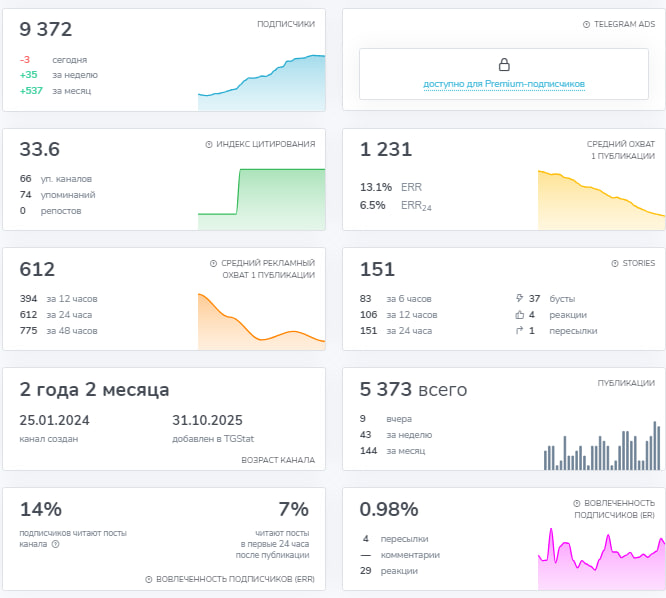Click the gray publications bar chart
Image resolution: width=666 pixels, height=598 pixels.
601,445
